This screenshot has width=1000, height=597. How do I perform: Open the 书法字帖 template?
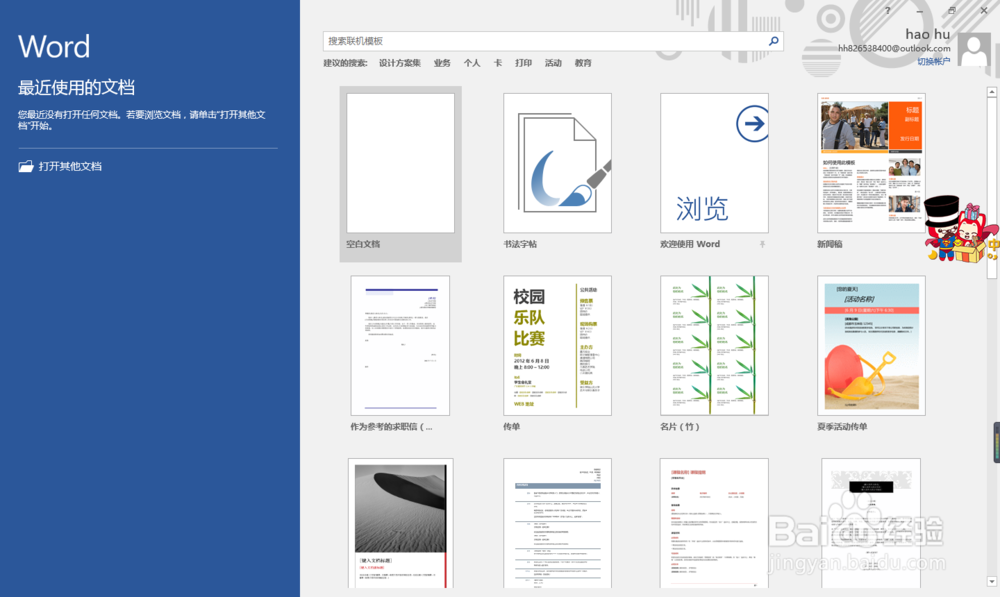[x=556, y=163]
